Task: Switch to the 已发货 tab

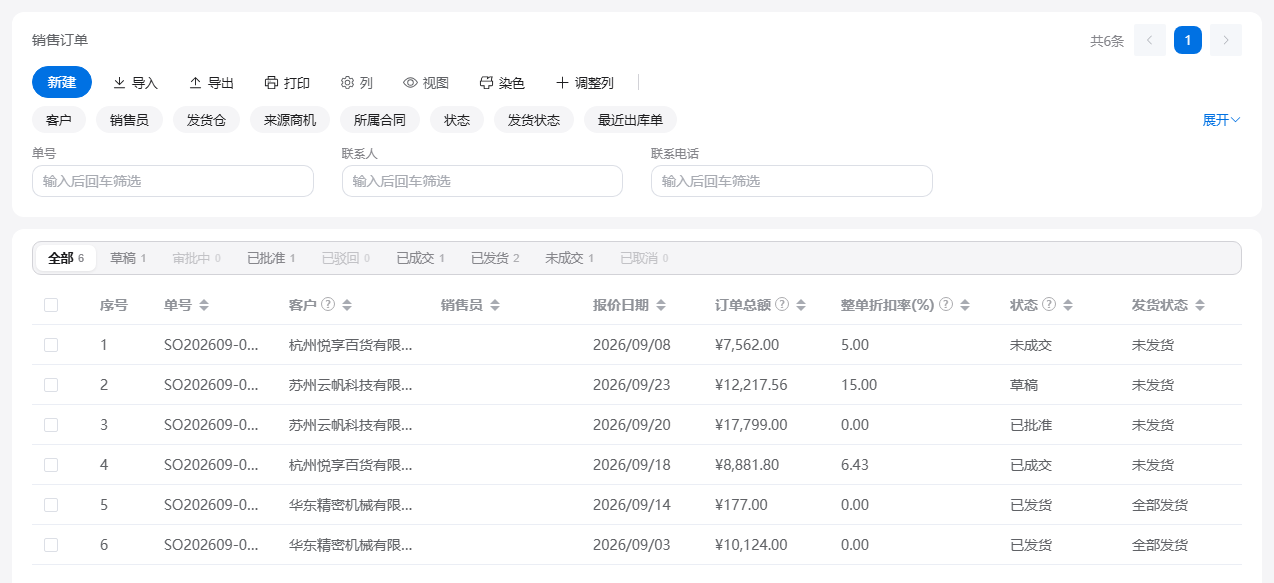Action: tap(495, 258)
